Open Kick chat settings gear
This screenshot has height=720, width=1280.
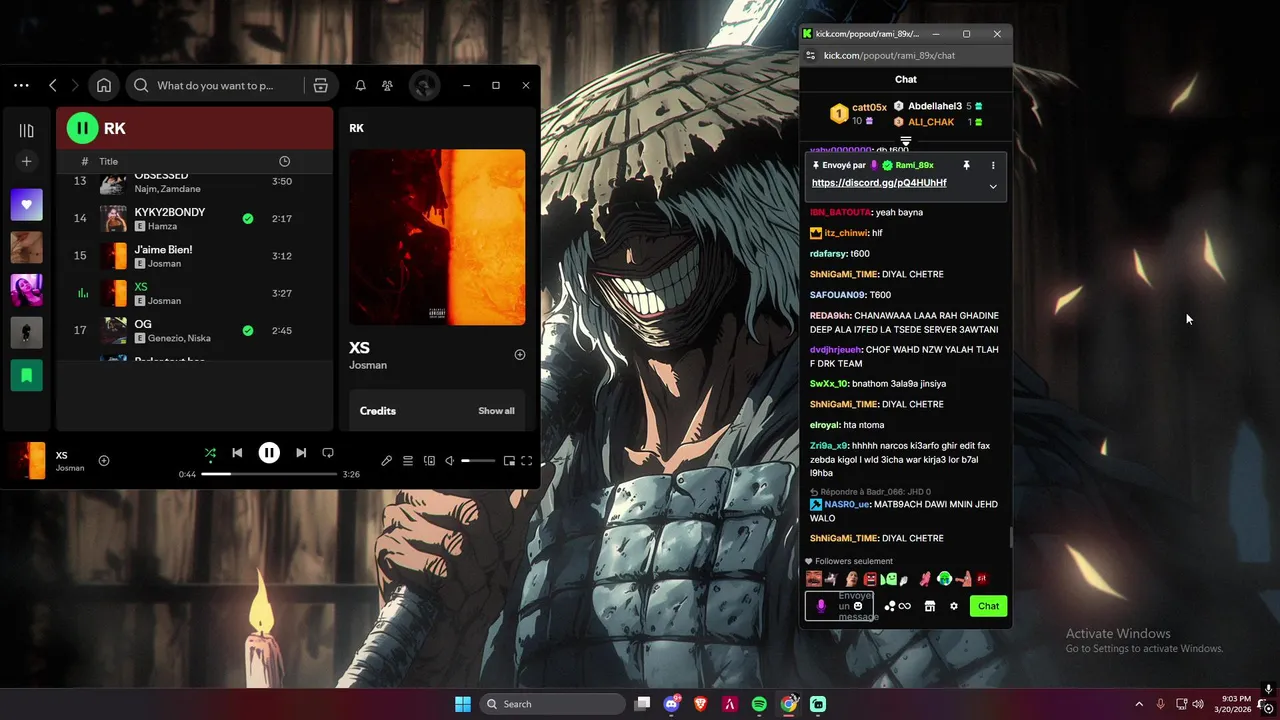953,606
